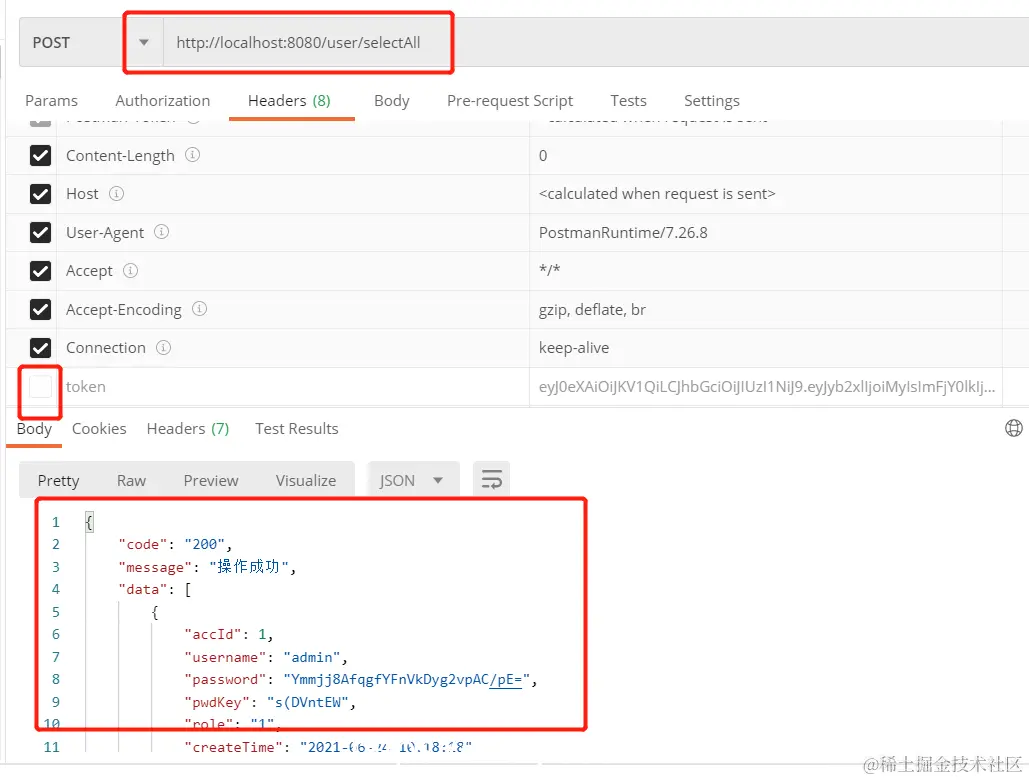Uncheck the Content-Length header checkbox
This screenshot has width=1029, height=781.
point(41,156)
